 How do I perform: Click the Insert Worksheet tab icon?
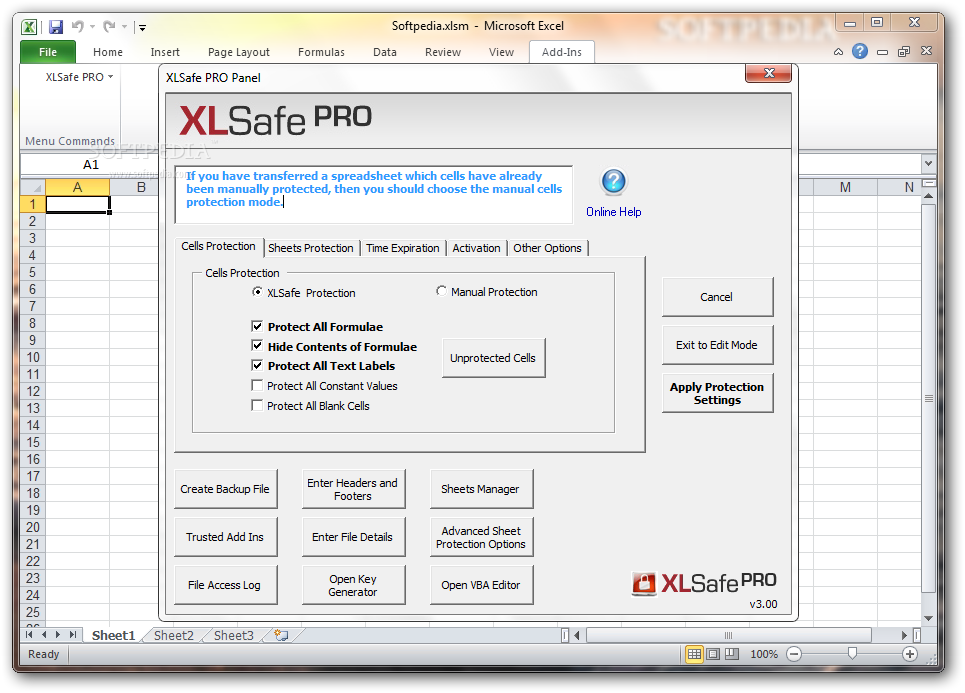(281, 635)
